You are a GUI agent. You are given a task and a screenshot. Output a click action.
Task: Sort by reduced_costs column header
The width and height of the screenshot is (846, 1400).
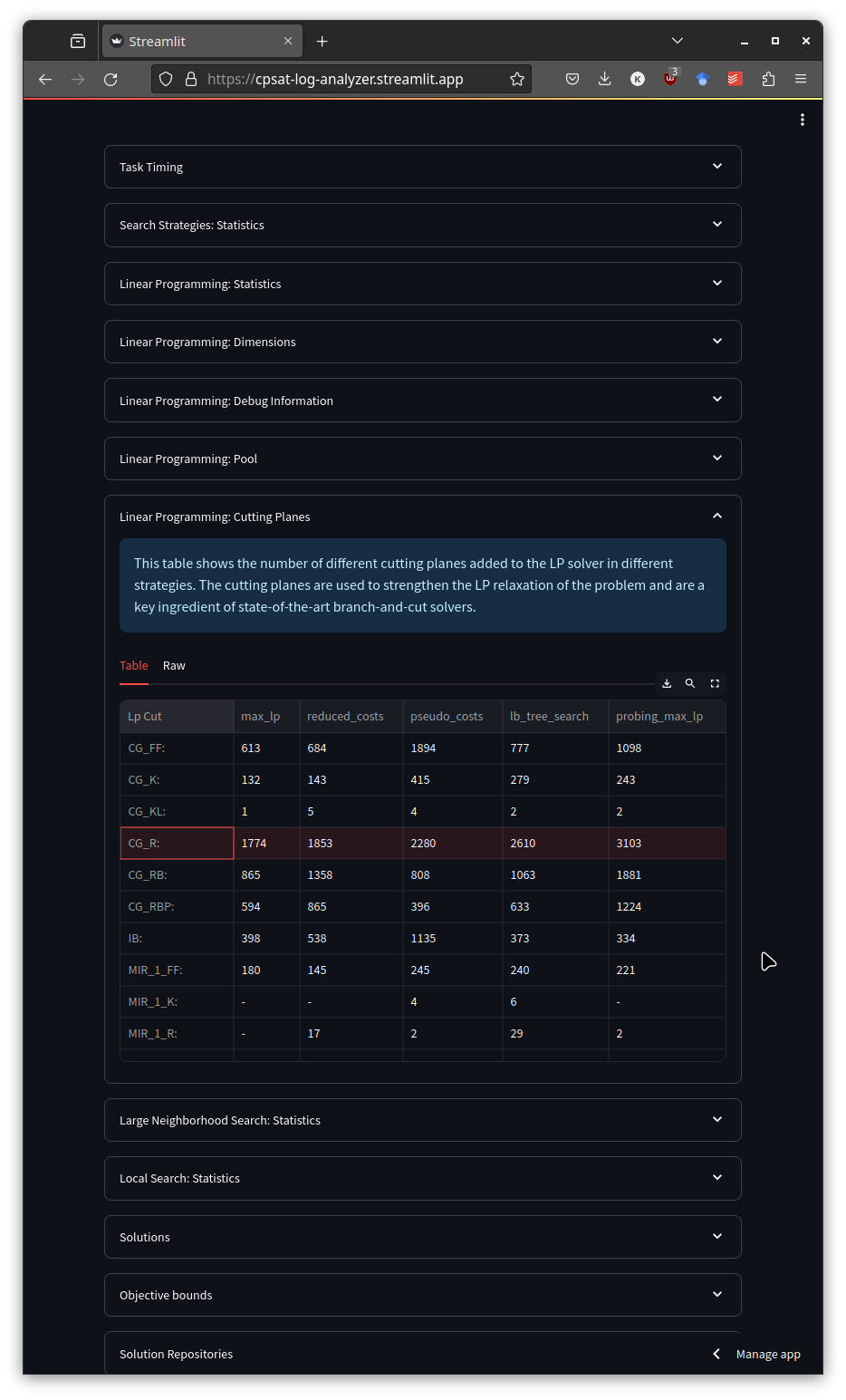click(x=351, y=716)
